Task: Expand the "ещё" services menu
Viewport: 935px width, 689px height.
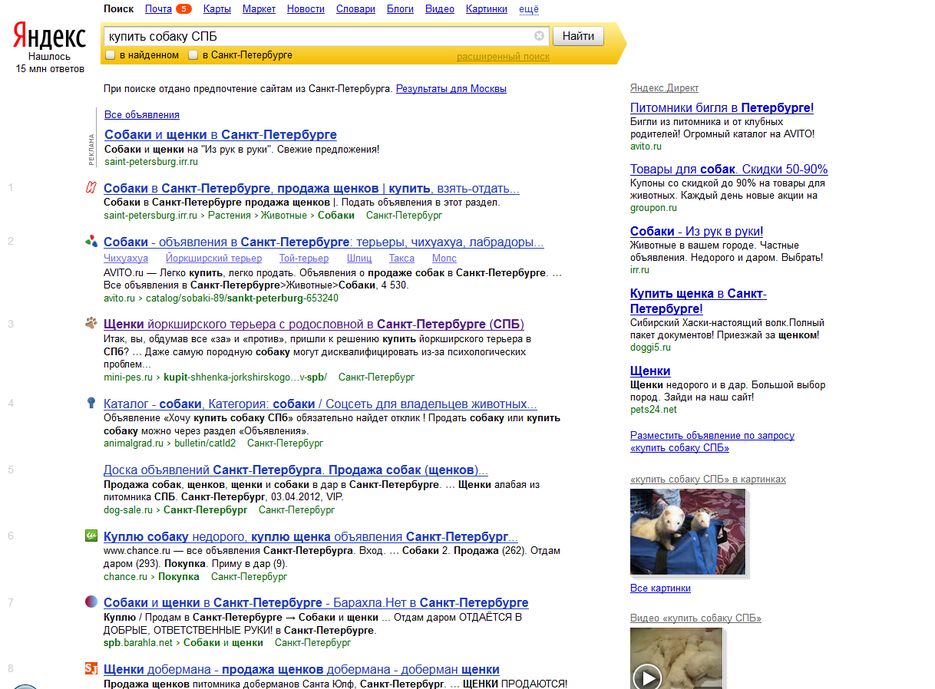Action: point(528,9)
